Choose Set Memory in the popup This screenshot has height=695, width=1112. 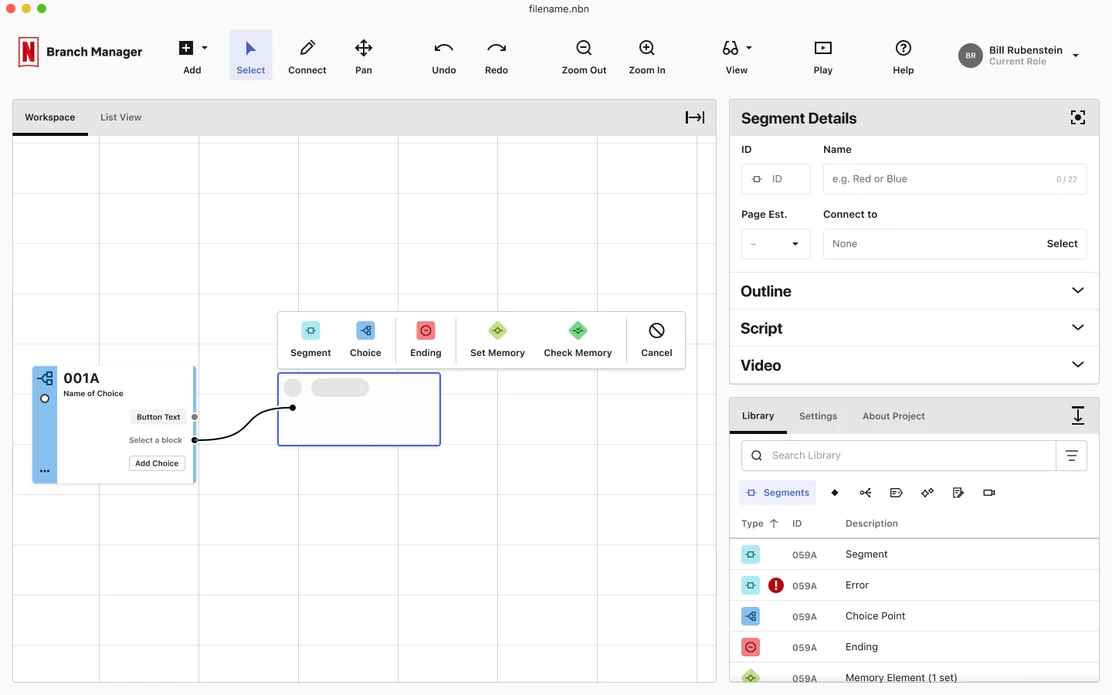(x=497, y=340)
